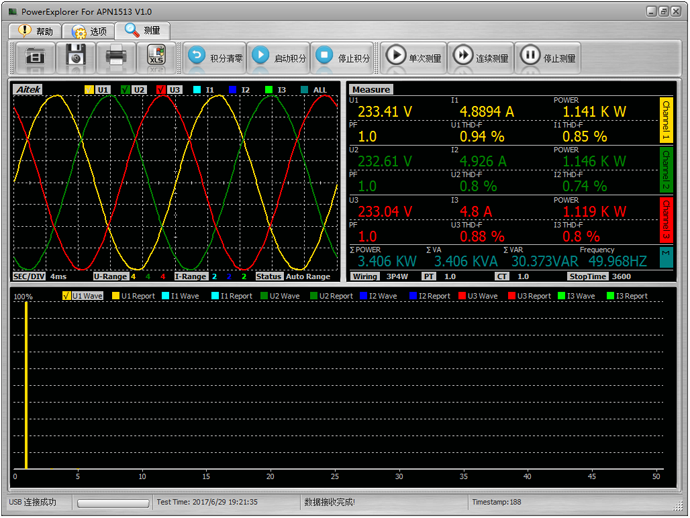Open the 帮助 help tab
Viewport: 690px width, 518px height.
35,31
